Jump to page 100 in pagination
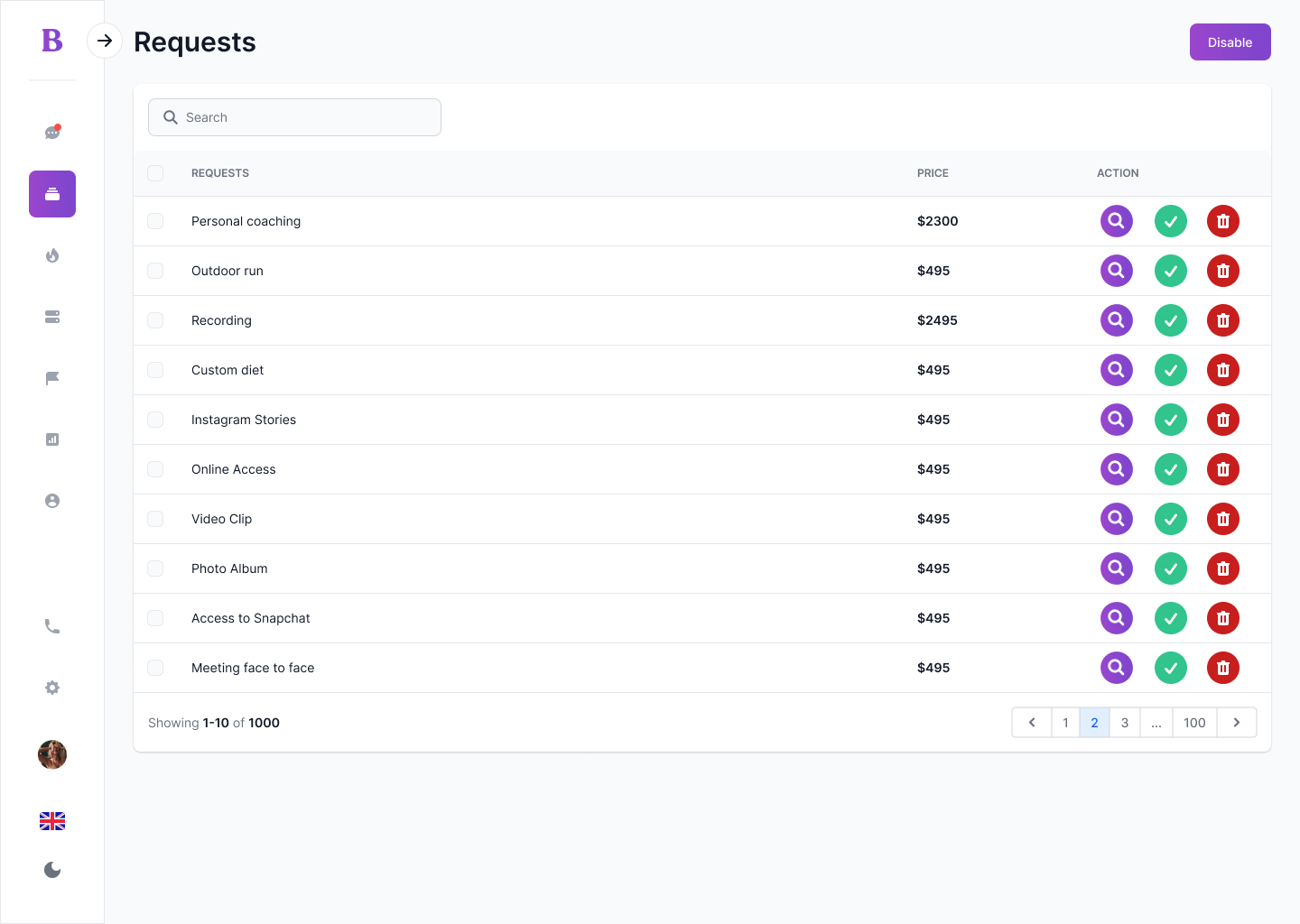The height and width of the screenshot is (924, 1300). pos(1194,722)
